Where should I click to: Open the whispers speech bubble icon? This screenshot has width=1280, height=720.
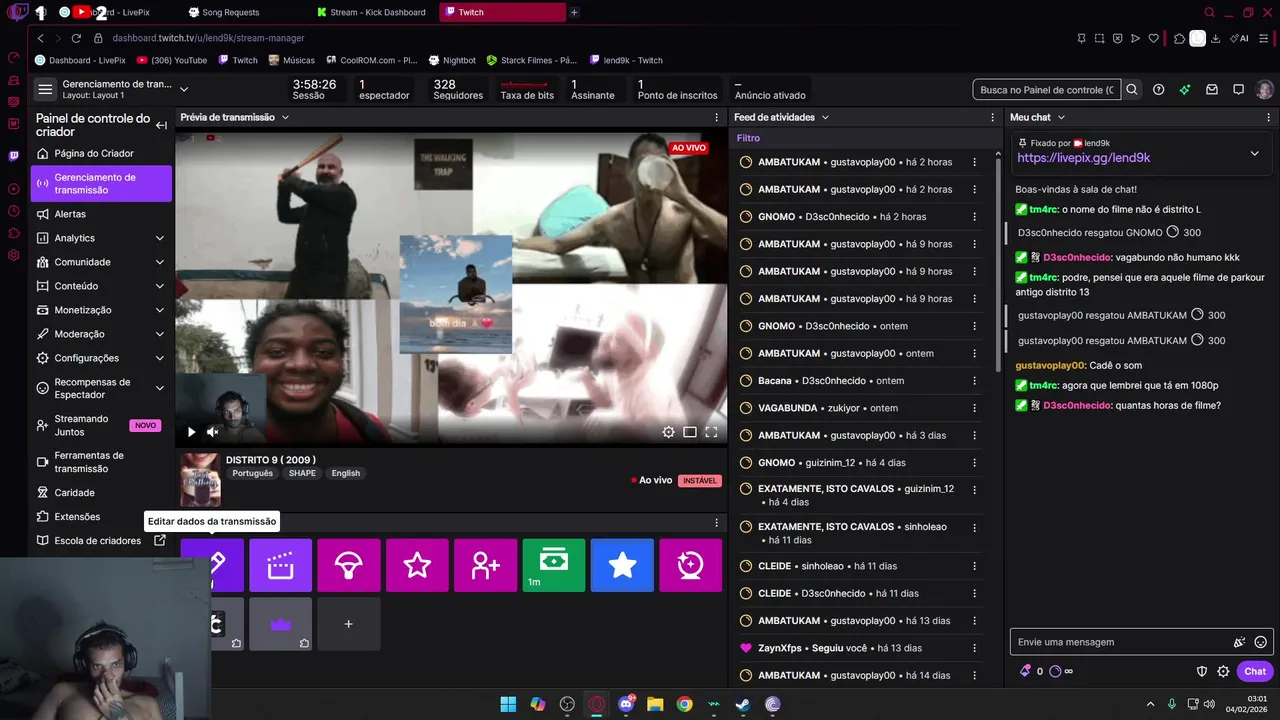1238,90
